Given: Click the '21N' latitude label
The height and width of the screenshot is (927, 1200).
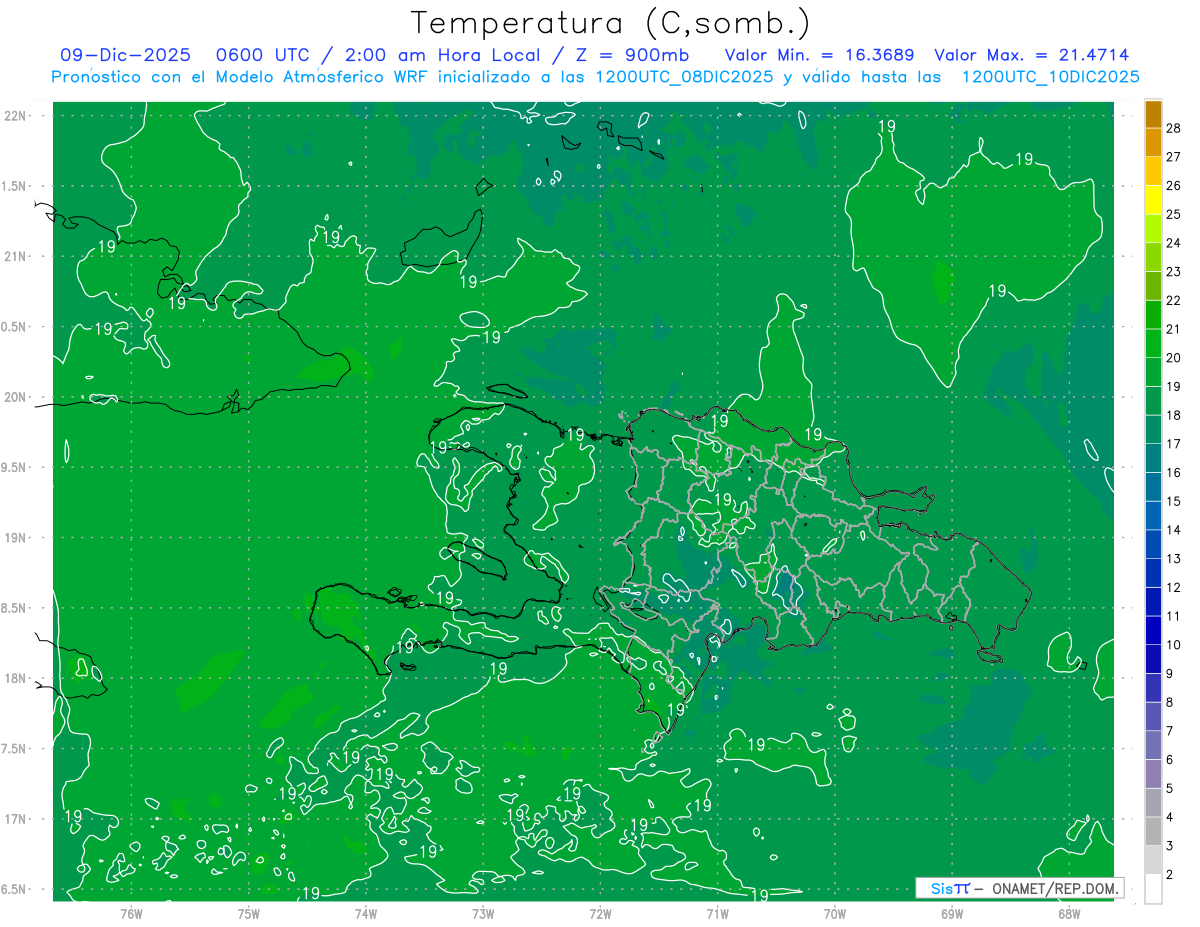Looking at the screenshot, I should pyautogui.click(x=15, y=256).
